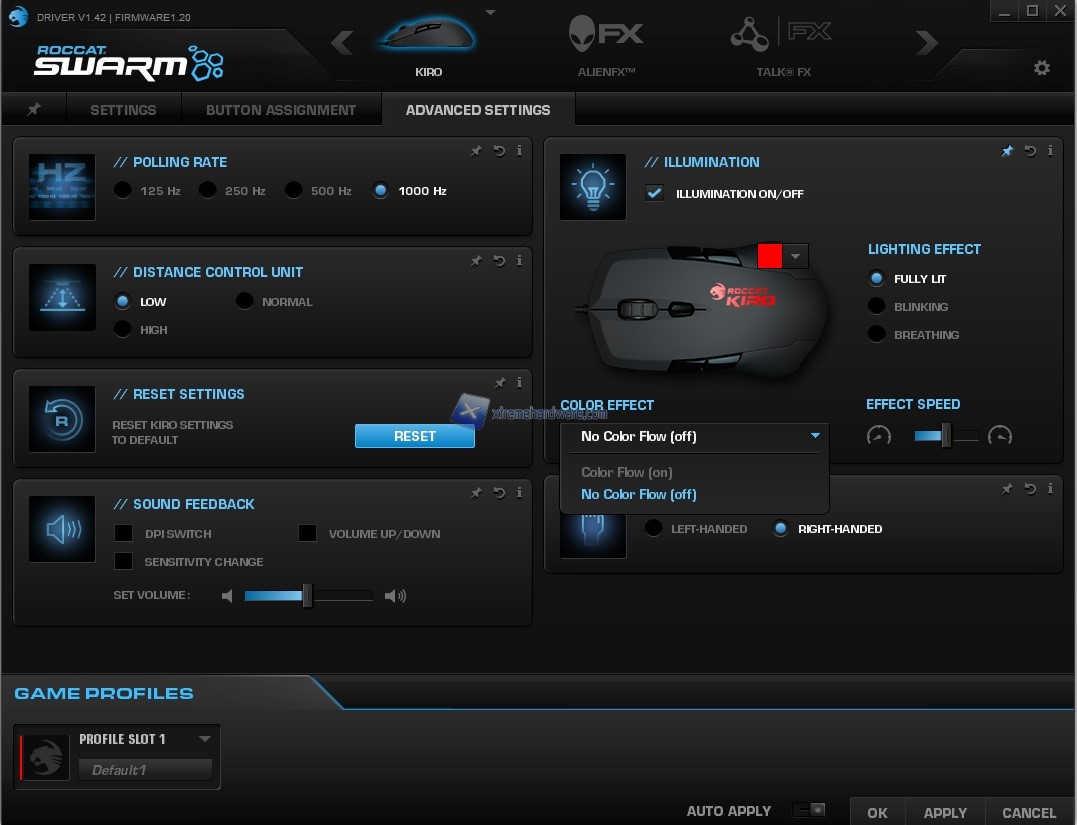The width and height of the screenshot is (1077, 825).
Task: Click the settings gear icon
Action: click(x=1042, y=68)
